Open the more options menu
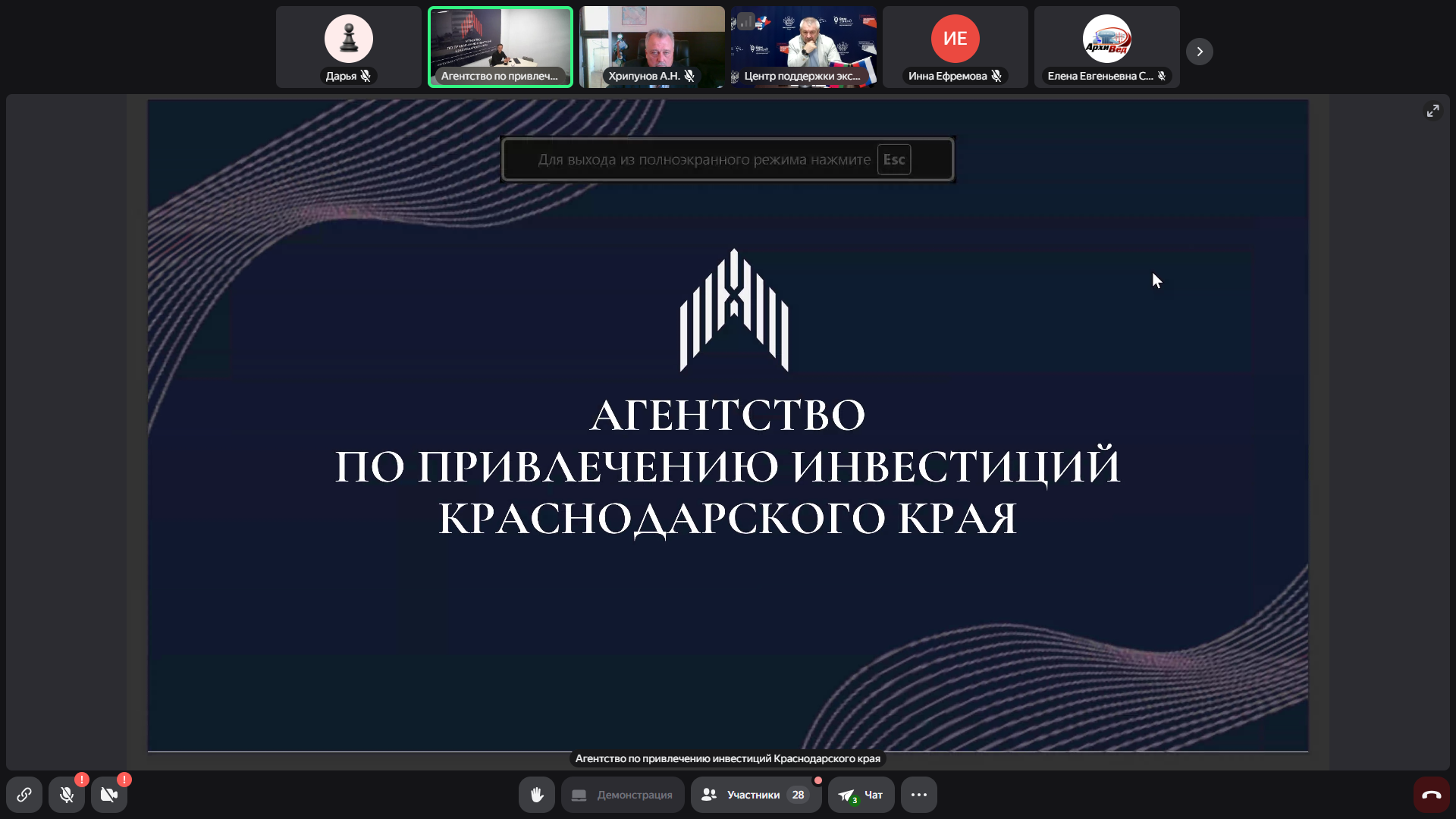The width and height of the screenshot is (1456, 819). tap(919, 795)
